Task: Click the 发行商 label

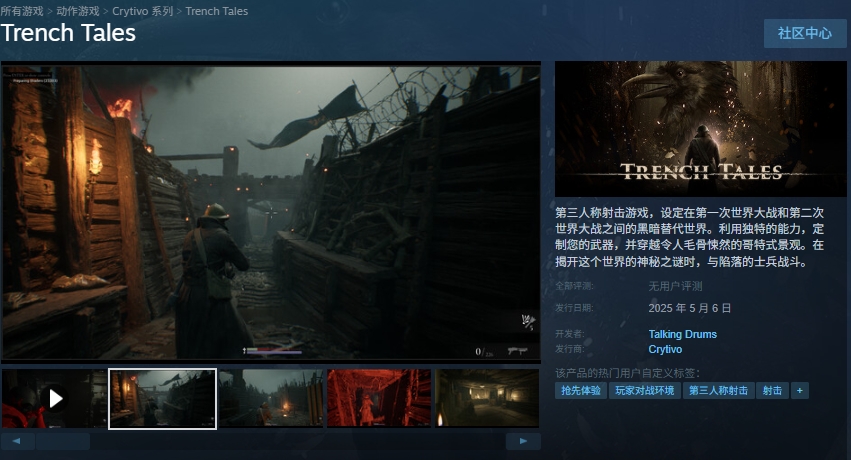Action: click(570, 349)
